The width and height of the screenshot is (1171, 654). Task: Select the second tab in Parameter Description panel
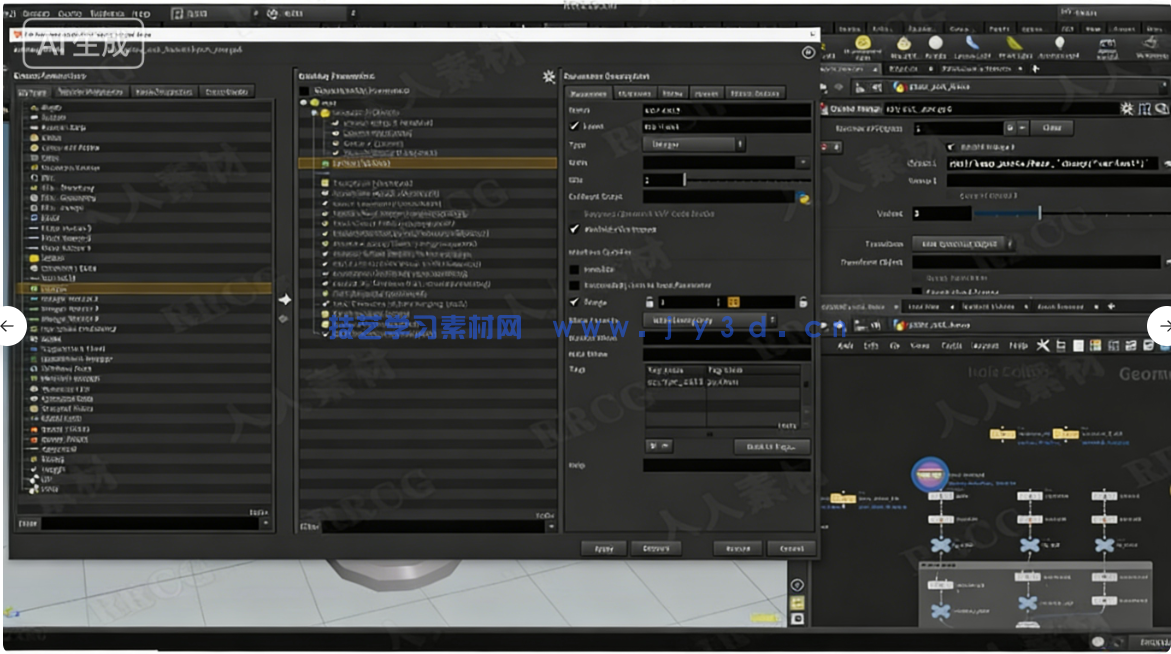point(634,93)
